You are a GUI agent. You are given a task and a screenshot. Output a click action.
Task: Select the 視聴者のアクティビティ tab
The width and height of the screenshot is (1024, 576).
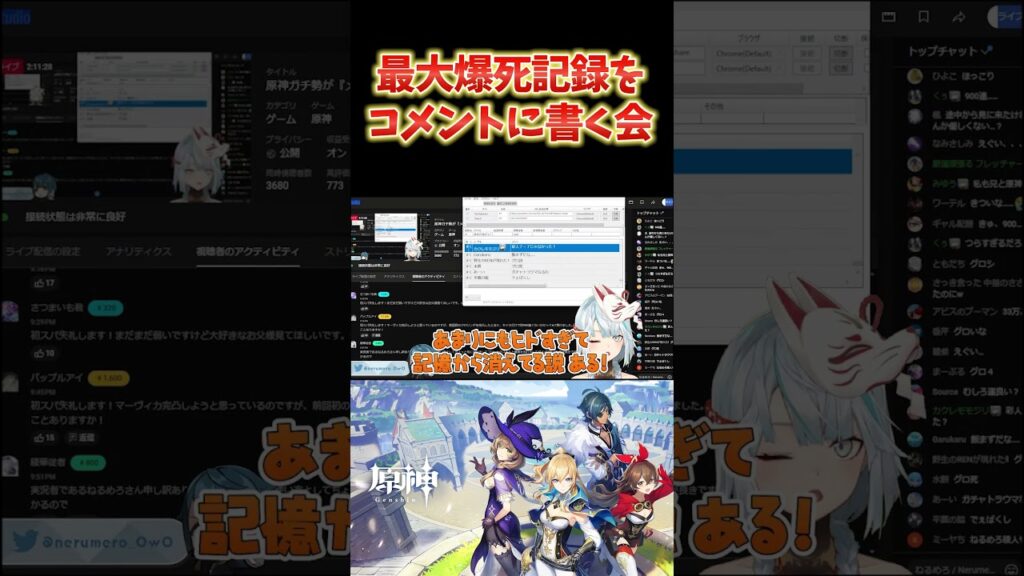247,251
